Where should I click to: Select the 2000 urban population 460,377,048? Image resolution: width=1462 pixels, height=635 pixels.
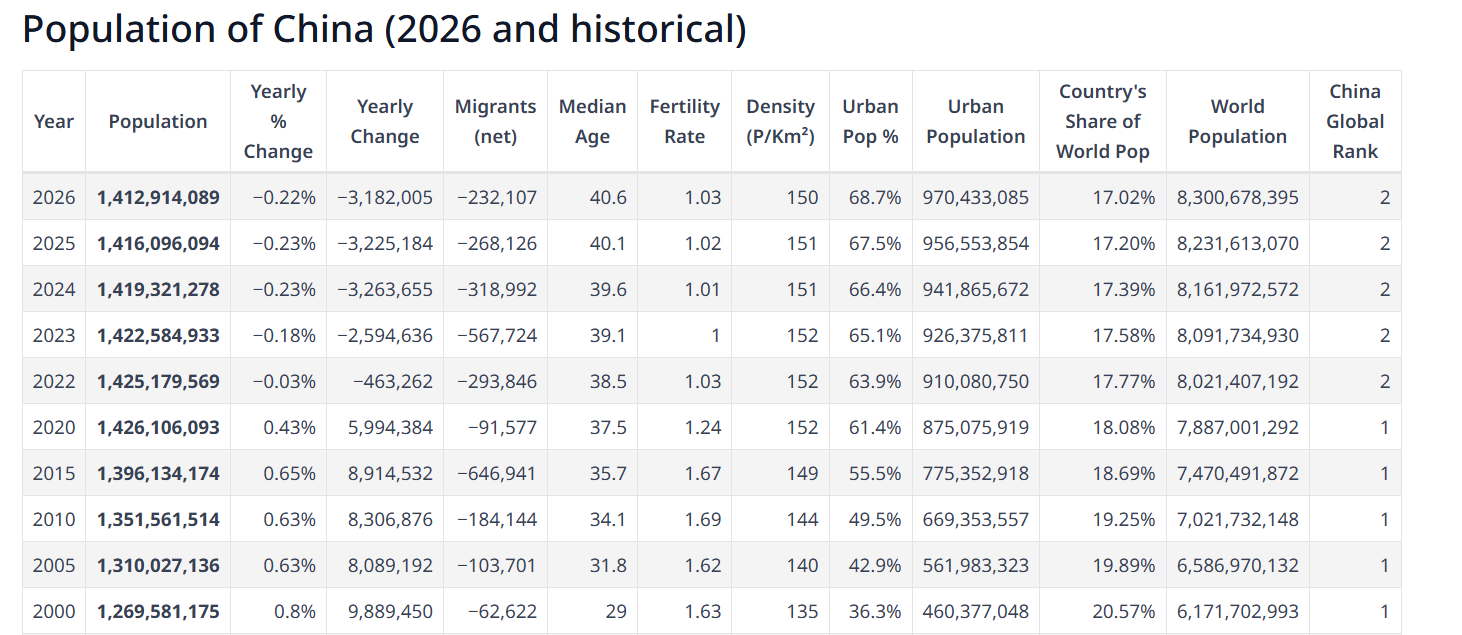(975, 611)
